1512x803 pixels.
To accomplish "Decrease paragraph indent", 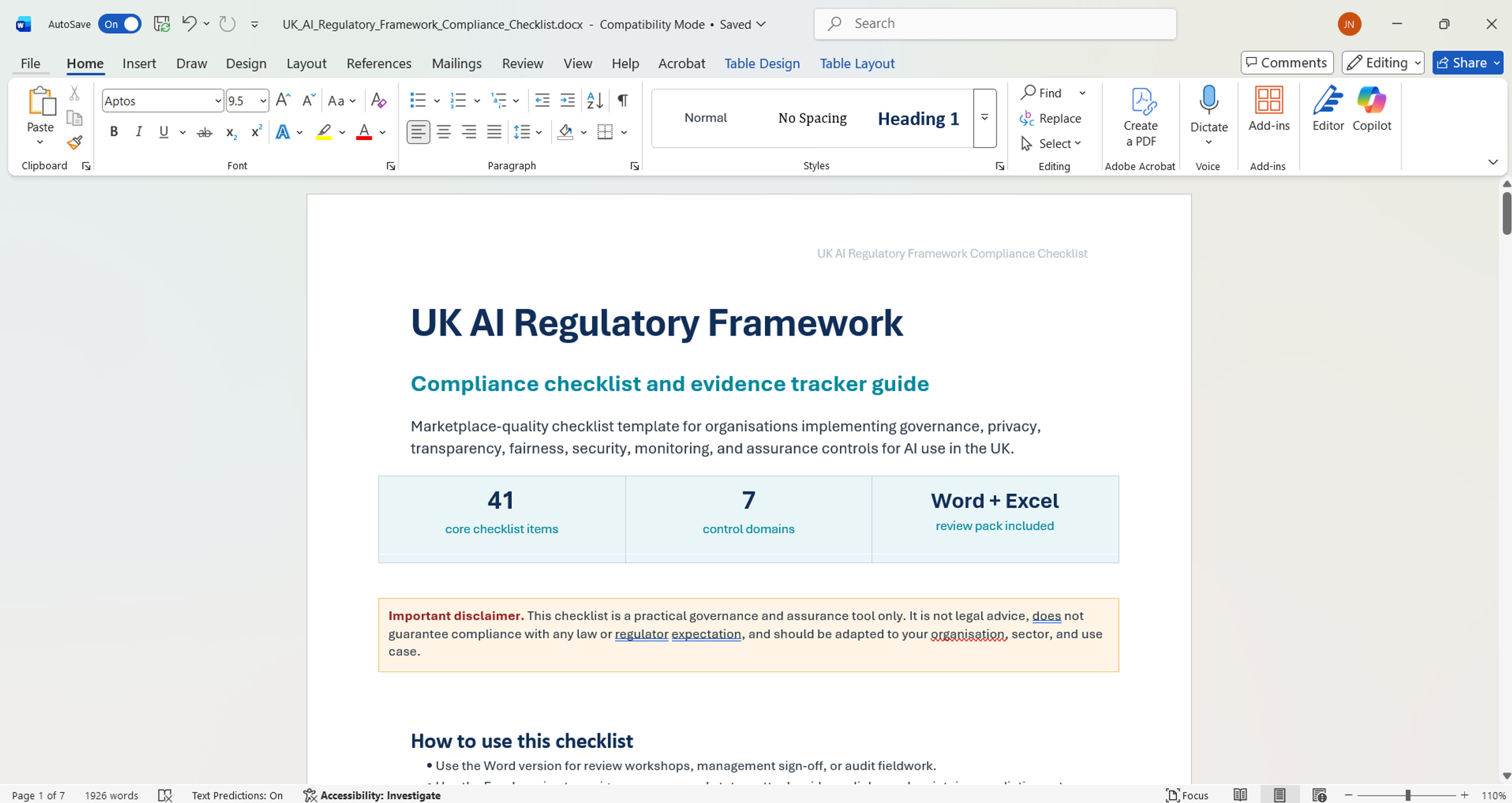I will point(542,100).
